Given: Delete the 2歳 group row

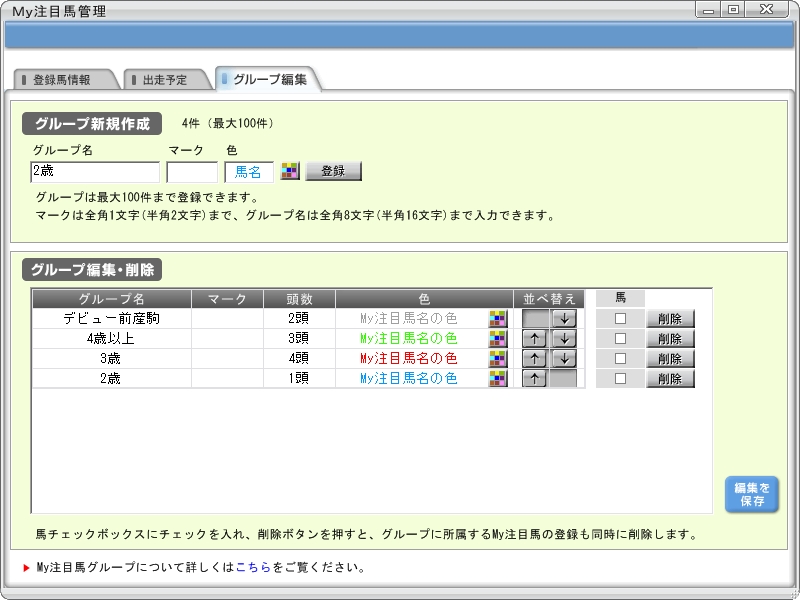Looking at the screenshot, I should 670,379.
